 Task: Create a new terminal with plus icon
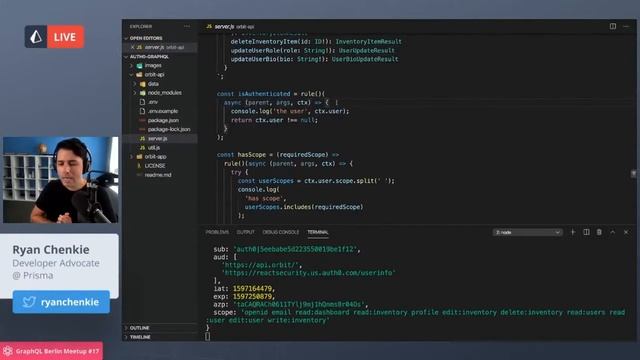click(x=573, y=232)
